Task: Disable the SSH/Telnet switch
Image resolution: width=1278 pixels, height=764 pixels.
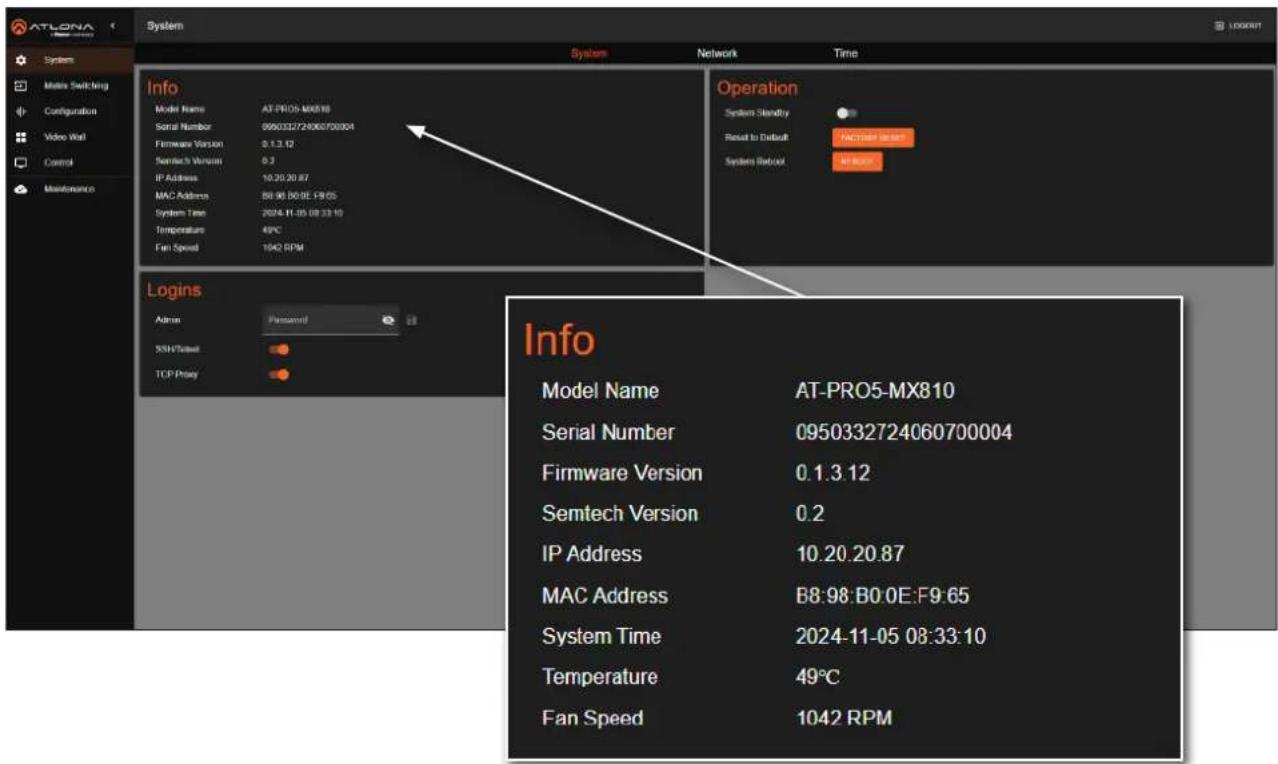Action: (279, 349)
